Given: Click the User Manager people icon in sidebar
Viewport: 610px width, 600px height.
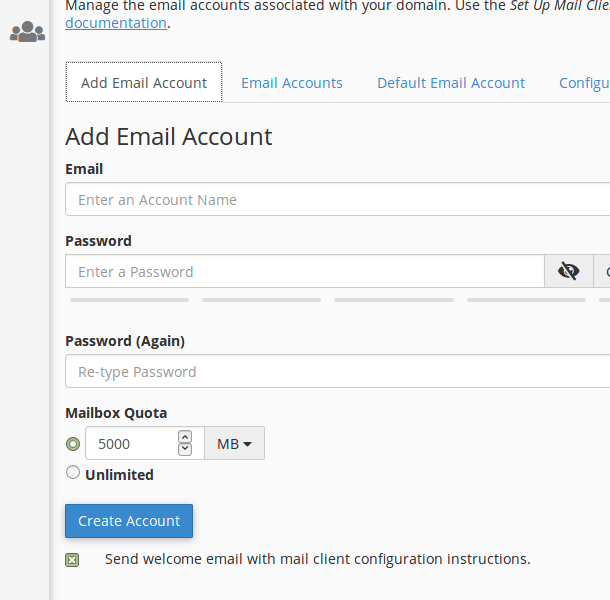Looking at the screenshot, I should point(27,33).
